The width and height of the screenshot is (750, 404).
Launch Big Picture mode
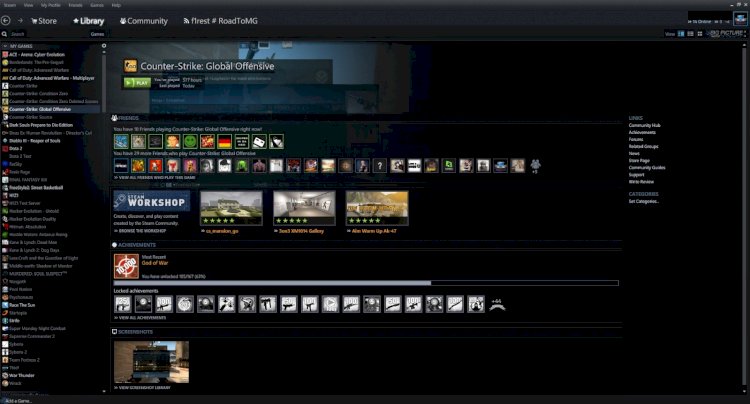(727, 33)
